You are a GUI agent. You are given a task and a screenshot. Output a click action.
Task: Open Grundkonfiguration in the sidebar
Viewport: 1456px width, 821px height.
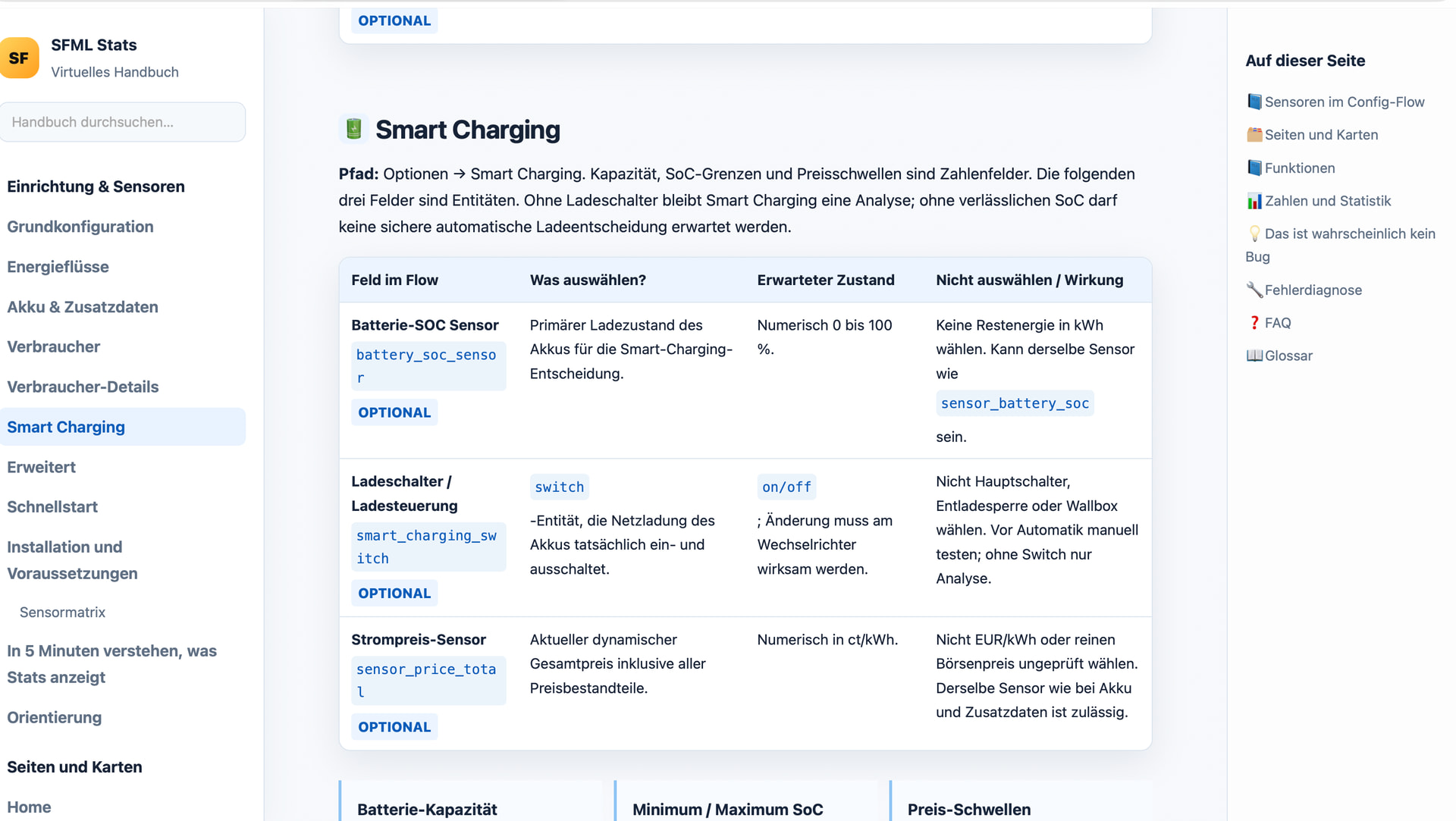[80, 227]
